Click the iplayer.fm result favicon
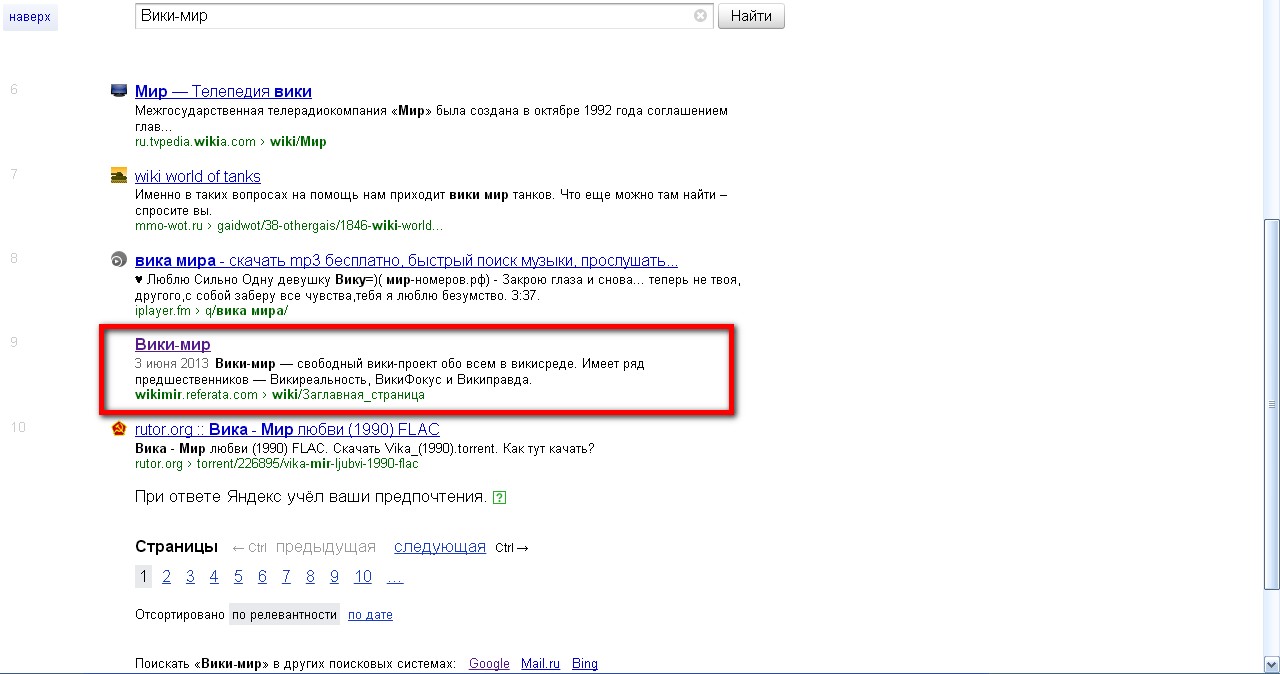Image resolution: width=1280 pixels, height=674 pixels. (x=119, y=260)
